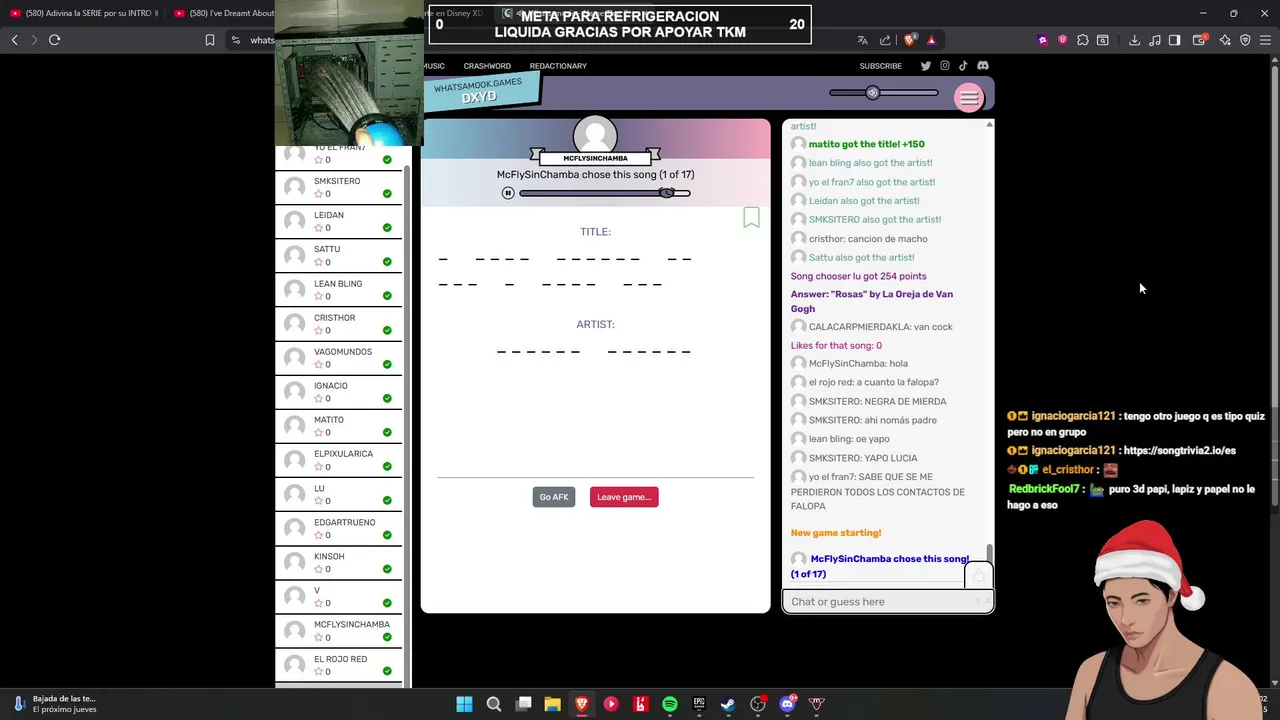Select player EL ROJO RED in list
This screenshot has width=1280, height=720.
pyautogui.click(x=339, y=665)
